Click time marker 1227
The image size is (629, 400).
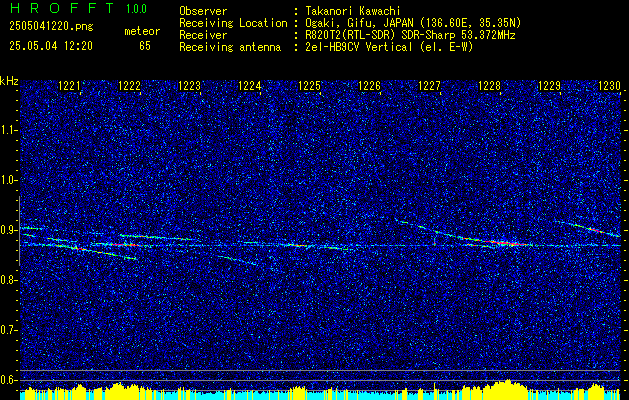pos(430,86)
